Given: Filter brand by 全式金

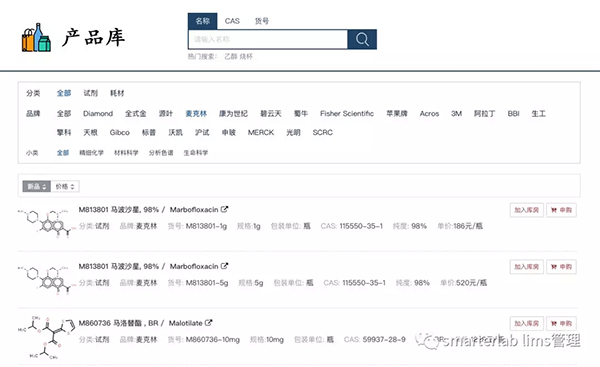Looking at the screenshot, I should 135,114.
